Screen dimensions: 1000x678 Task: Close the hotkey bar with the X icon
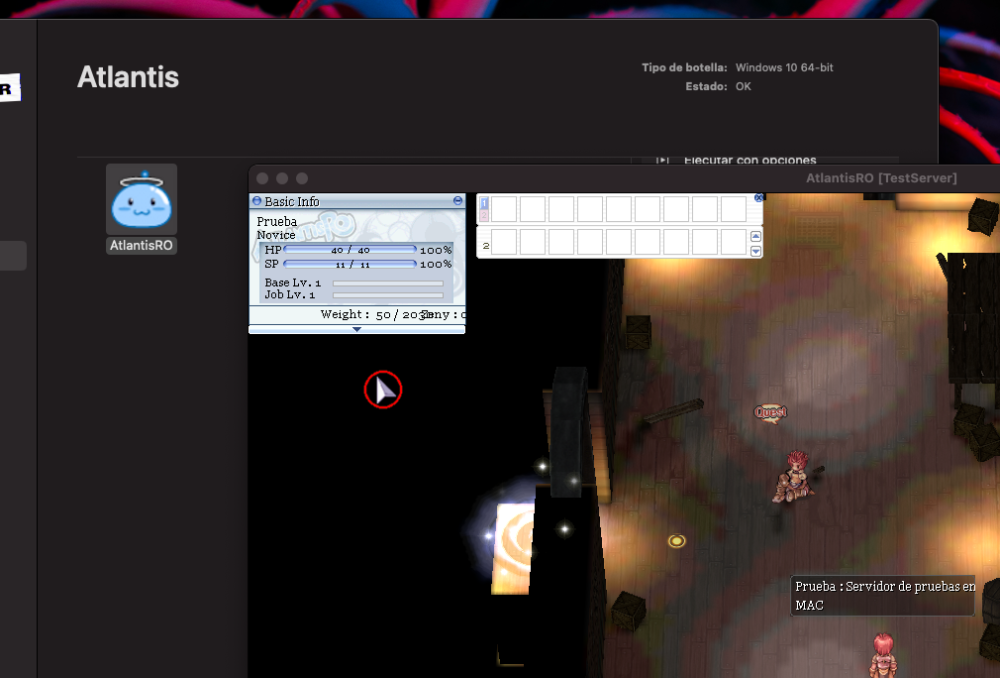(758, 198)
